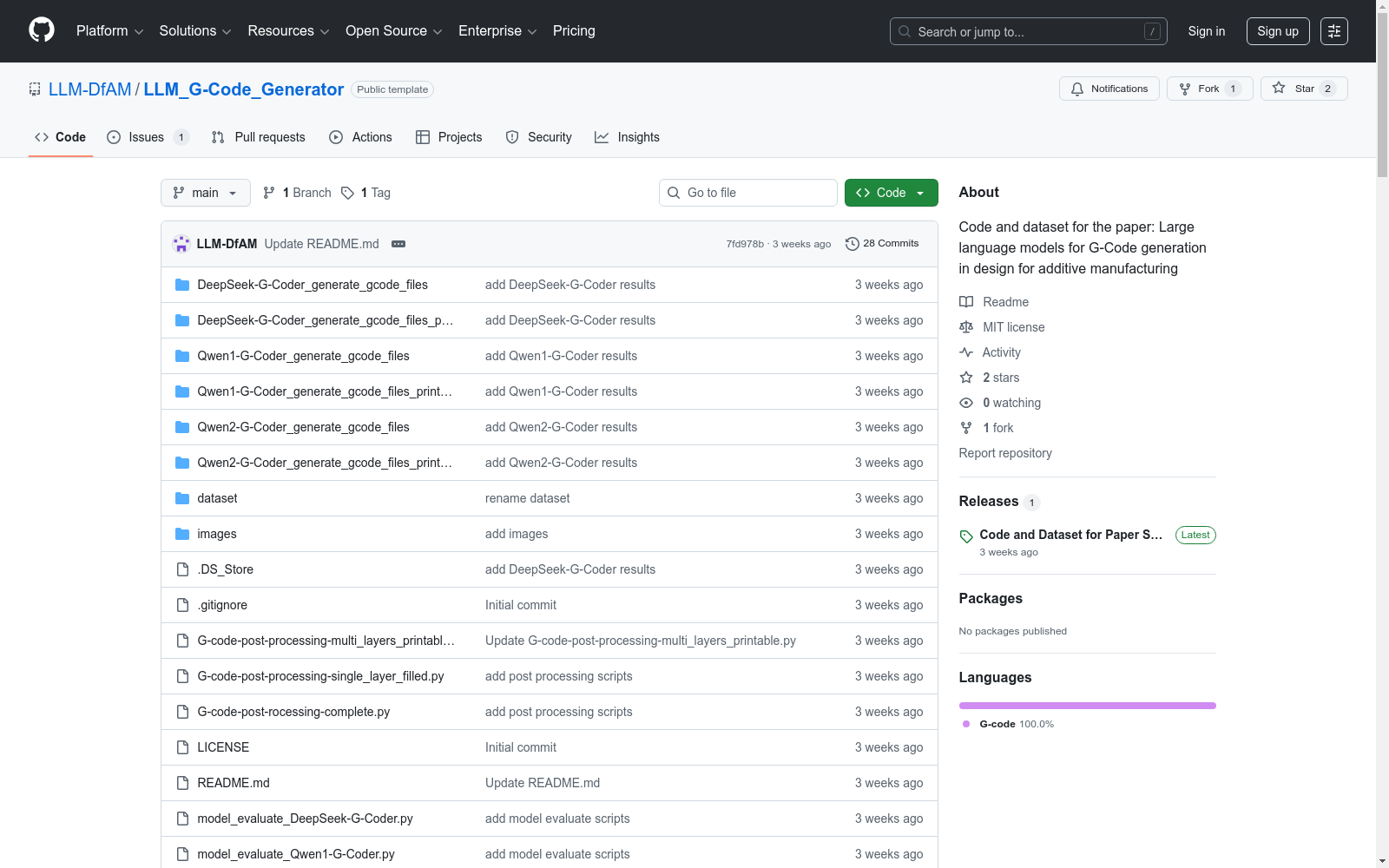Click the file icon for README.md
This screenshot has width=1389, height=868.
point(182,783)
